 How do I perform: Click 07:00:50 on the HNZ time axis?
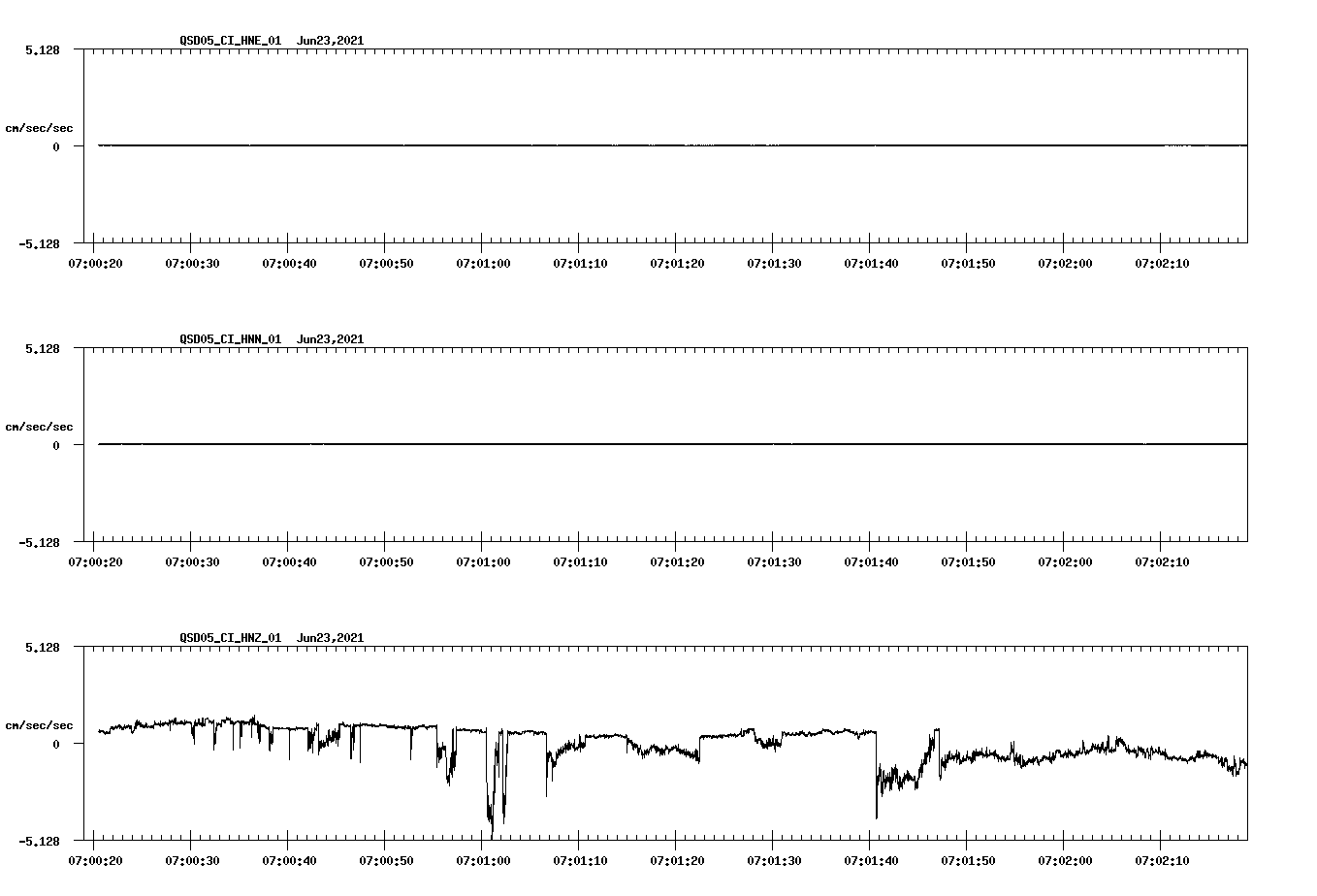tap(386, 861)
